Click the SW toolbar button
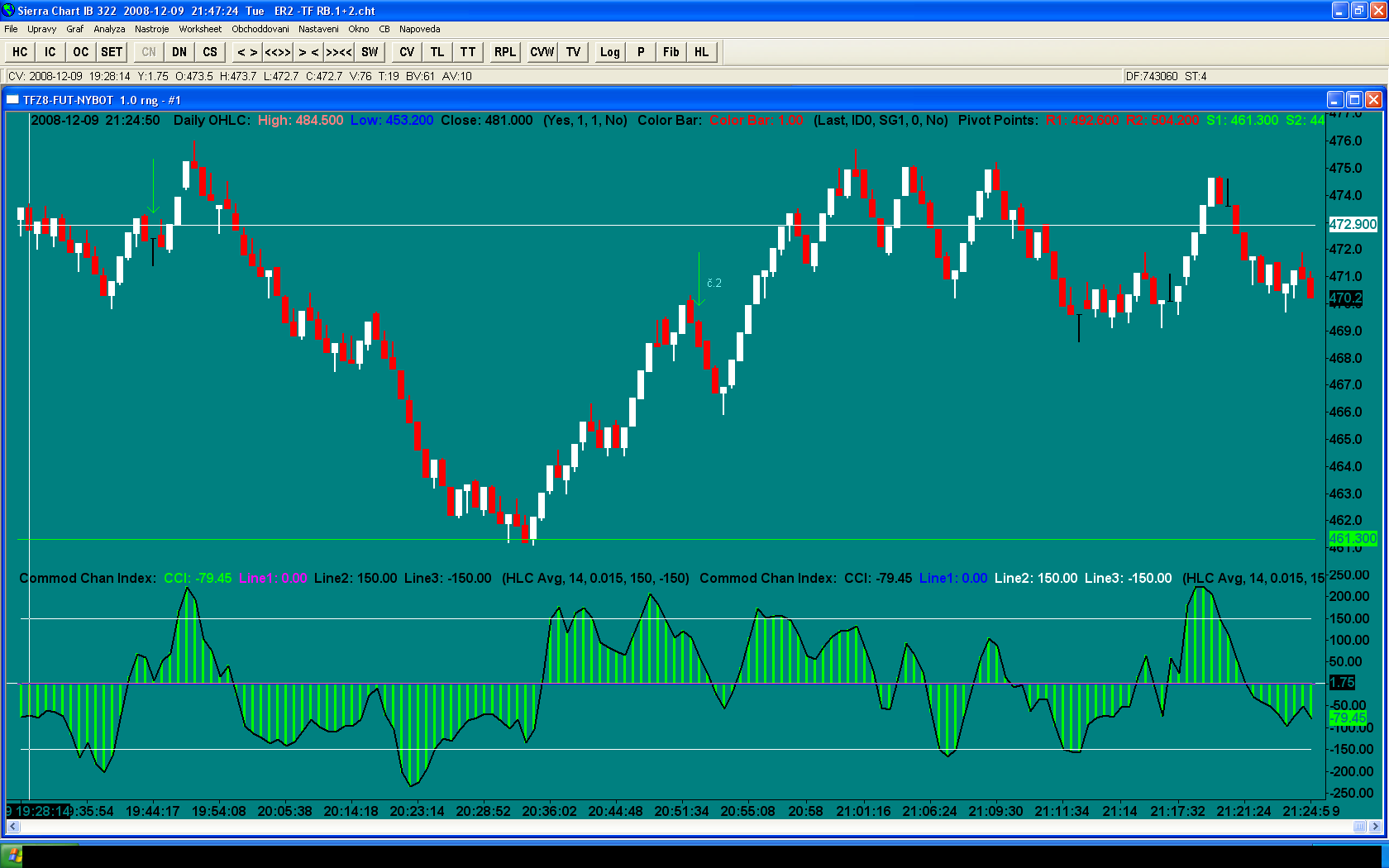1389x868 pixels. coord(370,52)
